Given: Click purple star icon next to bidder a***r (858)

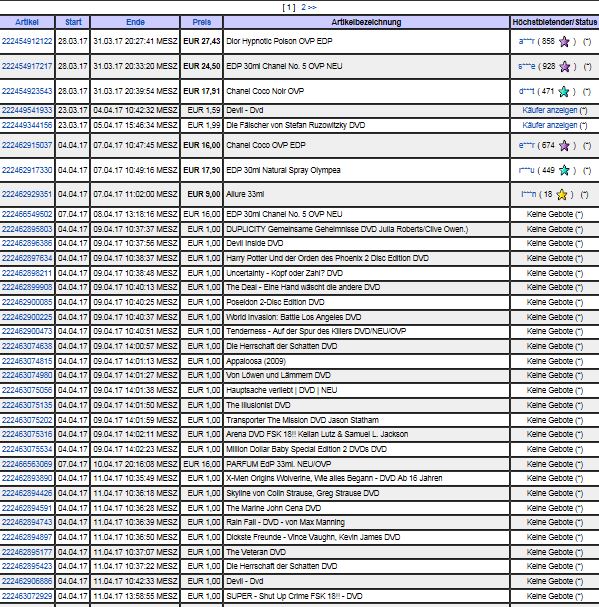Looking at the screenshot, I should (x=564, y=41).
